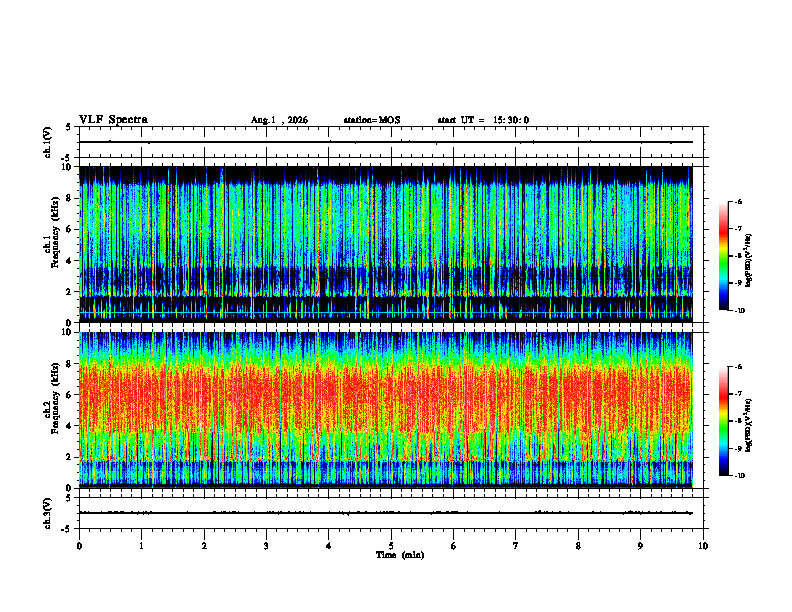Click the ch.1 frequency tick label "4"
Screen dimensions: 792x612
pos(69,261)
